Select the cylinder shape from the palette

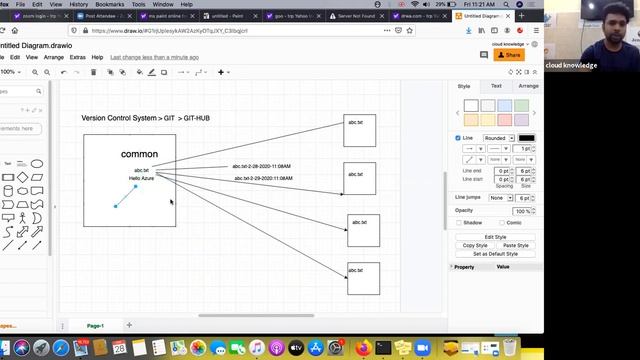8,191
